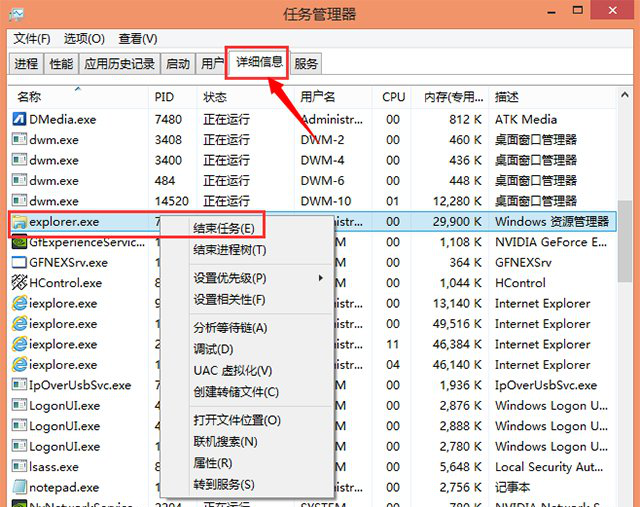Switch to the 用户 tab
640x507 pixels.
(x=212, y=64)
